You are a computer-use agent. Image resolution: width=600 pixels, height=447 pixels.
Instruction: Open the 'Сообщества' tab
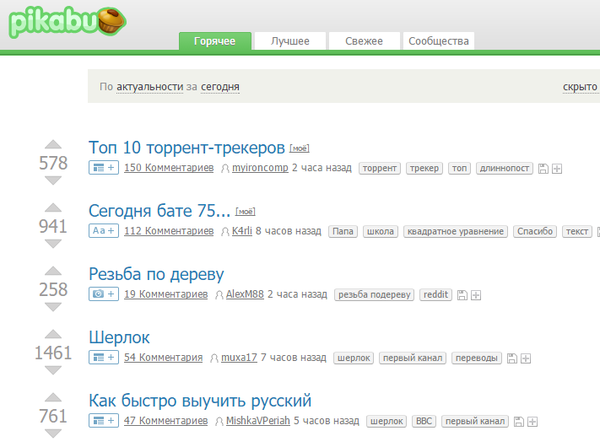[x=438, y=42]
